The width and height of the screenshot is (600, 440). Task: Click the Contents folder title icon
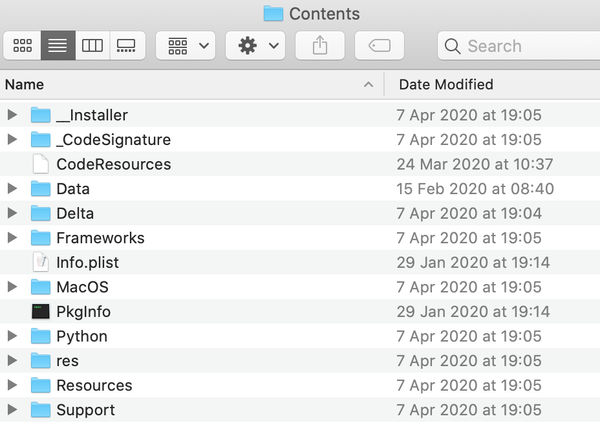click(273, 14)
